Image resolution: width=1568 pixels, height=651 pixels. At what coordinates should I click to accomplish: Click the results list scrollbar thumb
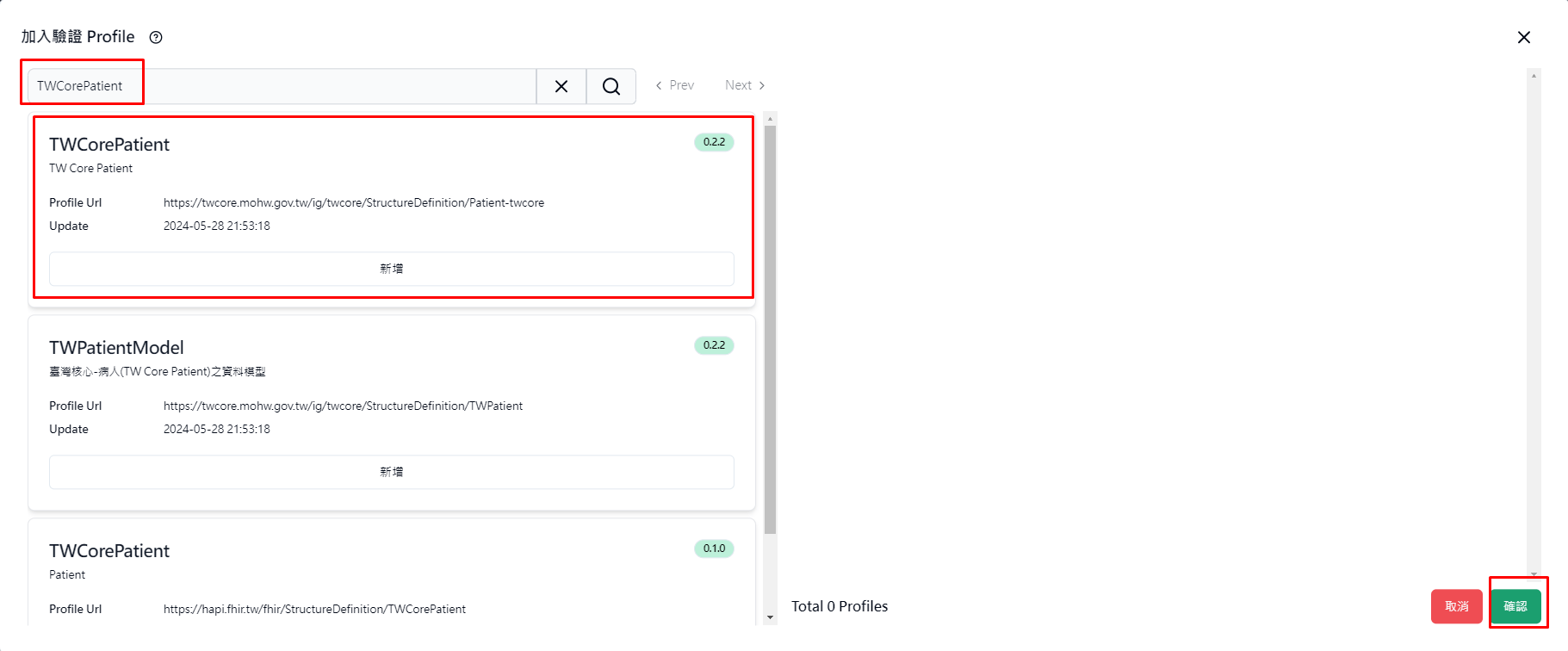(770, 330)
